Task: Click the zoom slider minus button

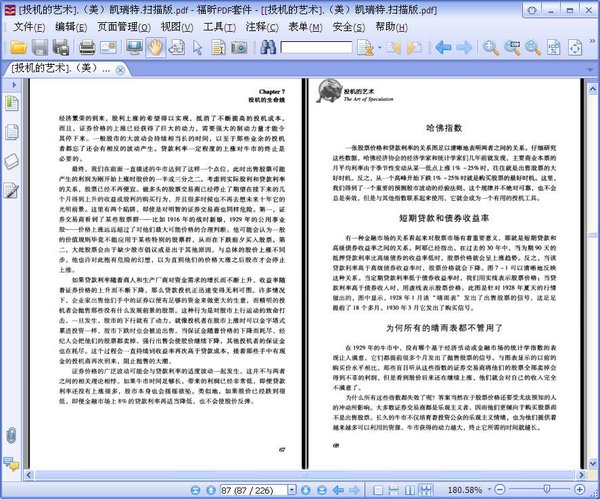Action: [500, 489]
